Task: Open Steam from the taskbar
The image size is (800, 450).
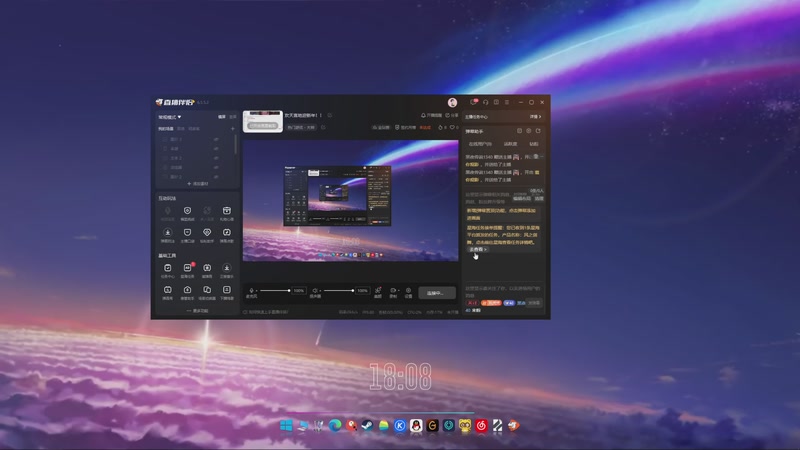Action: (367, 426)
